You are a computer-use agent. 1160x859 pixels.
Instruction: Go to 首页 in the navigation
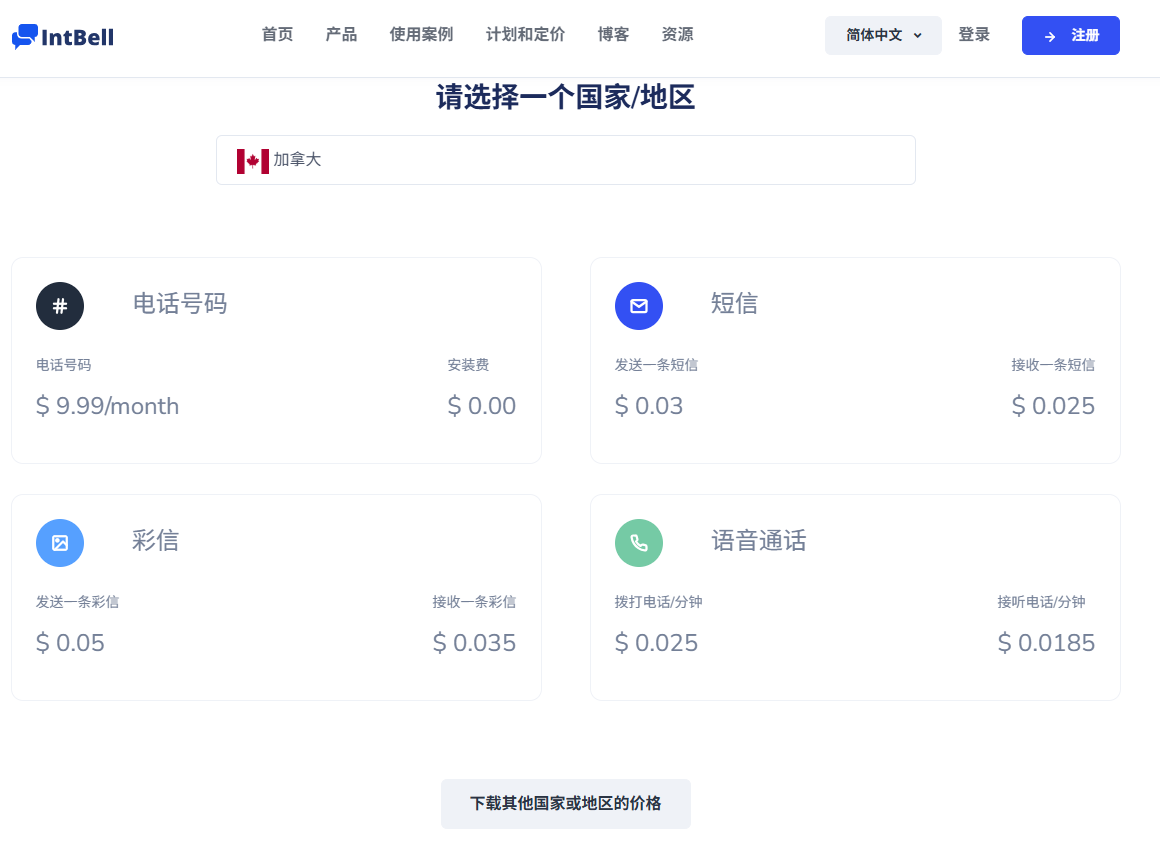click(277, 34)
